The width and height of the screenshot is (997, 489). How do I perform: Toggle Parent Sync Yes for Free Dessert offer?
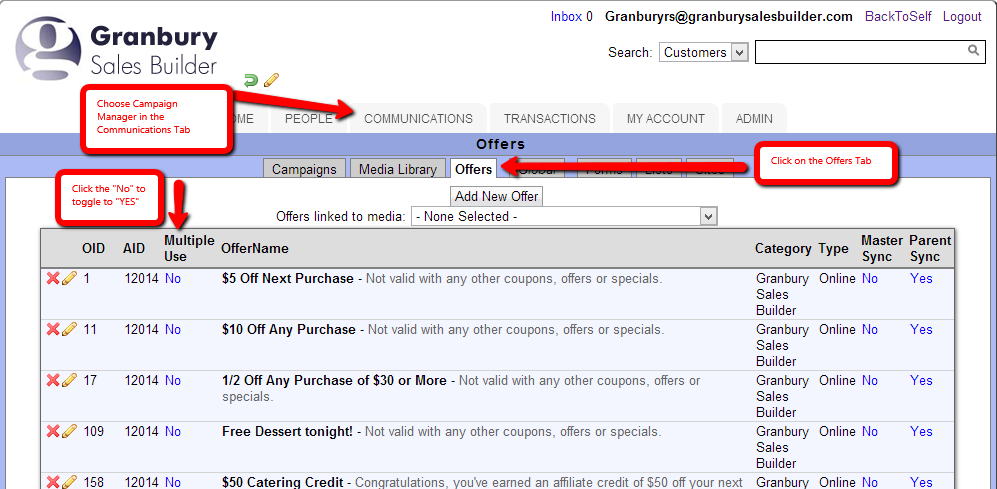pyautogui.click(x=921, y=431)
